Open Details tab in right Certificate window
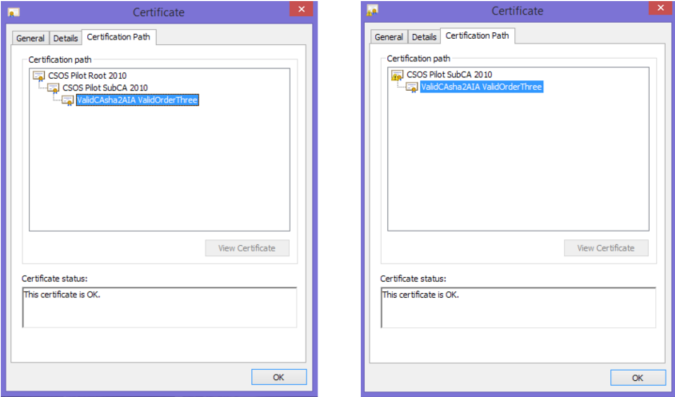Viewport: 675px width, 397px height. pos(424,37)
